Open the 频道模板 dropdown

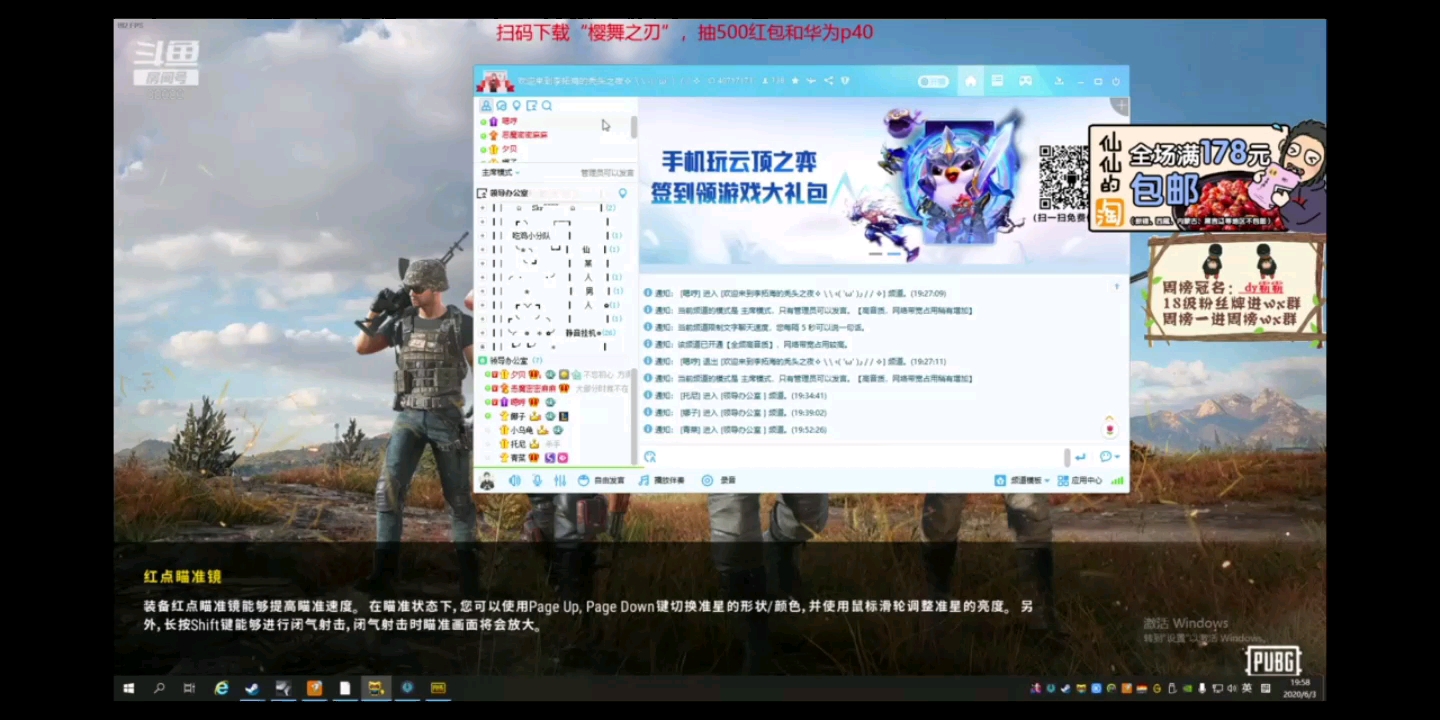click(1022, 480)
